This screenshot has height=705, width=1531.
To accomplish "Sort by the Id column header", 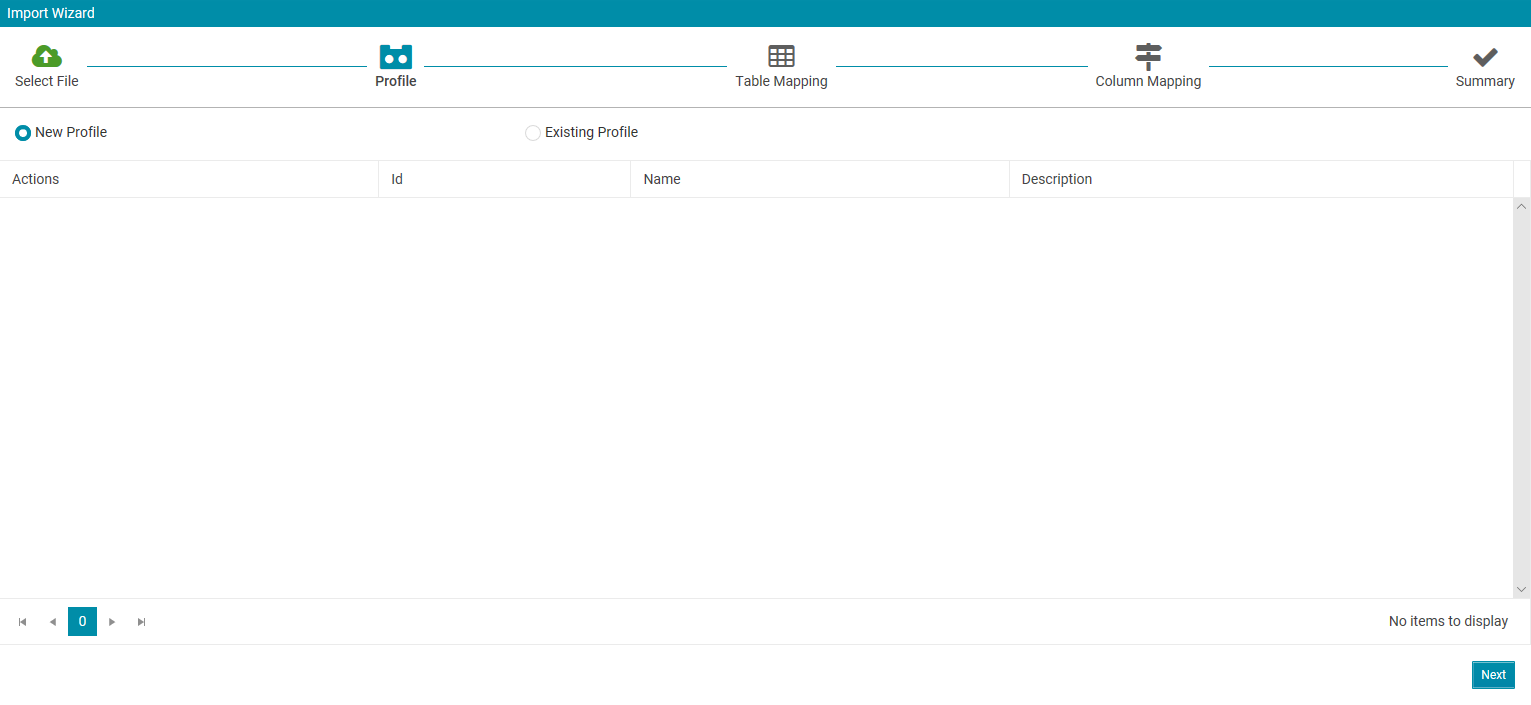I will (505, 179).
